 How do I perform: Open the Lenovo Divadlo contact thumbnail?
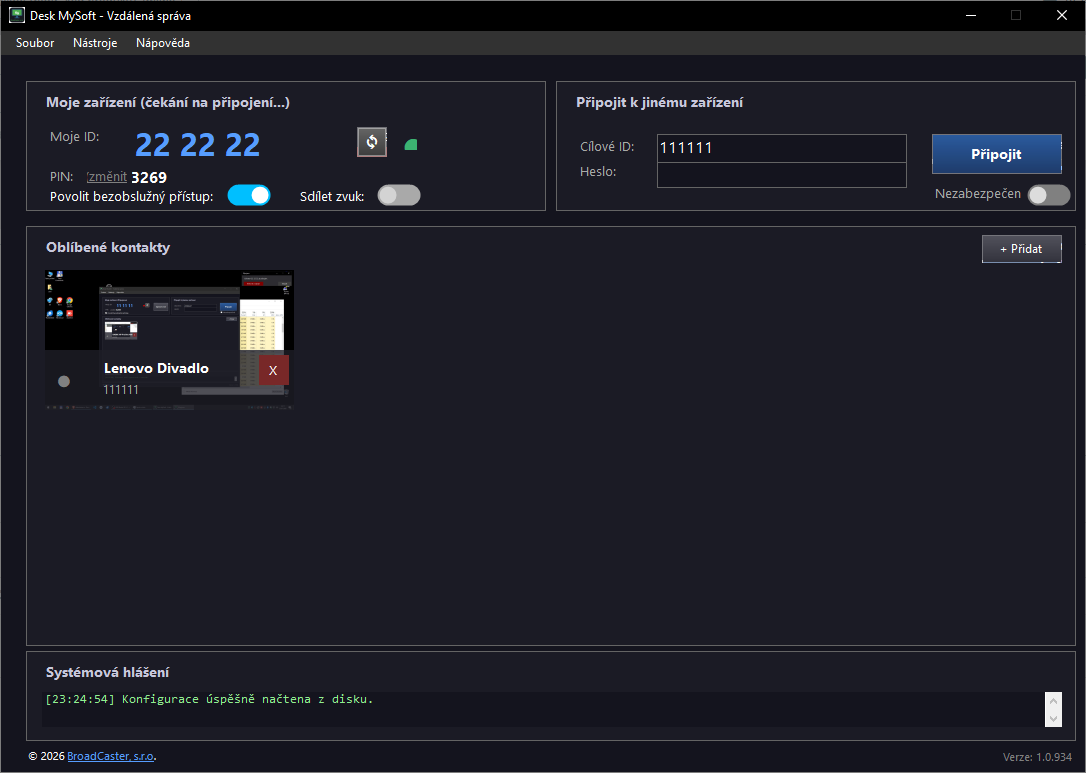169,339
